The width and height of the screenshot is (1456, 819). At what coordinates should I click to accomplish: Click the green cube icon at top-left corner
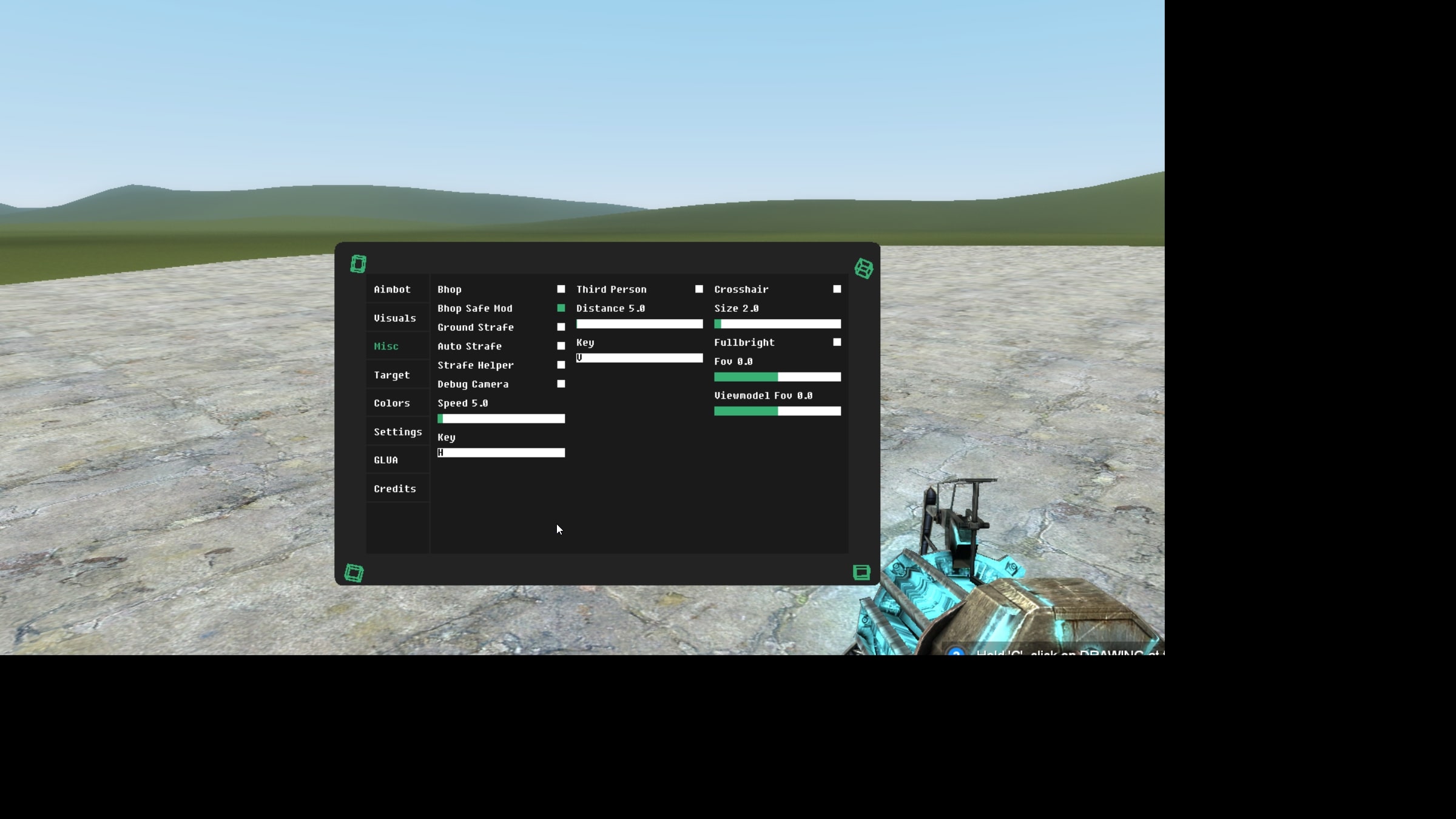tap(359, 264)
